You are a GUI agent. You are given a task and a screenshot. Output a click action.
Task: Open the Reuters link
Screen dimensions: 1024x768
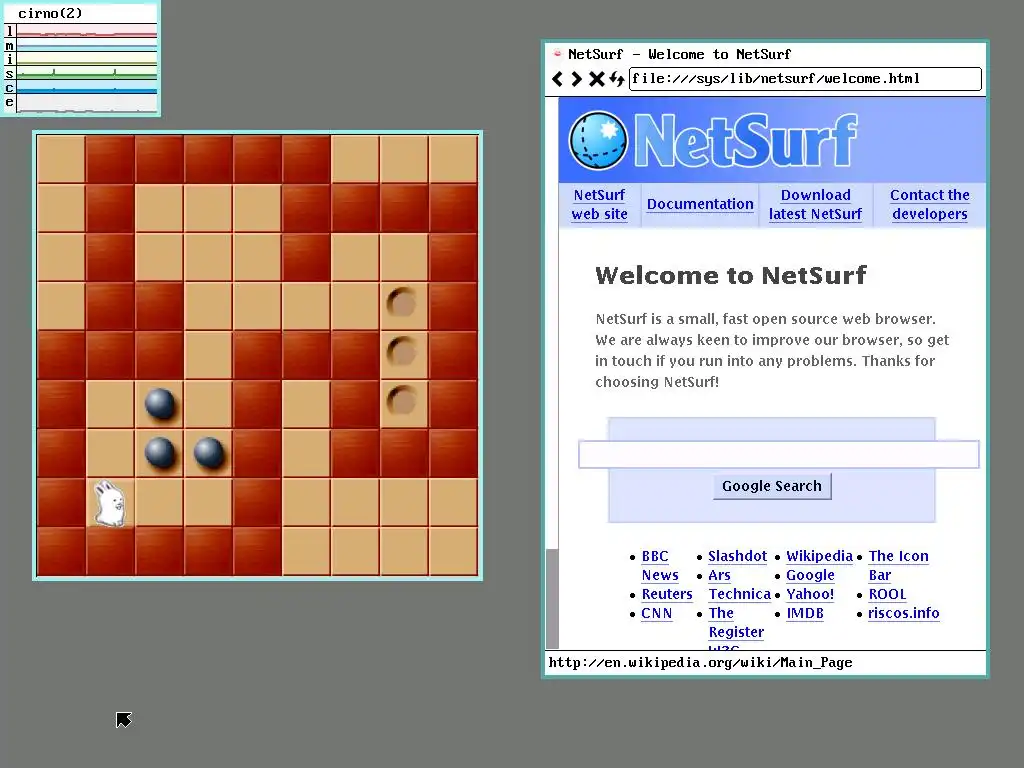pos(667,594)
